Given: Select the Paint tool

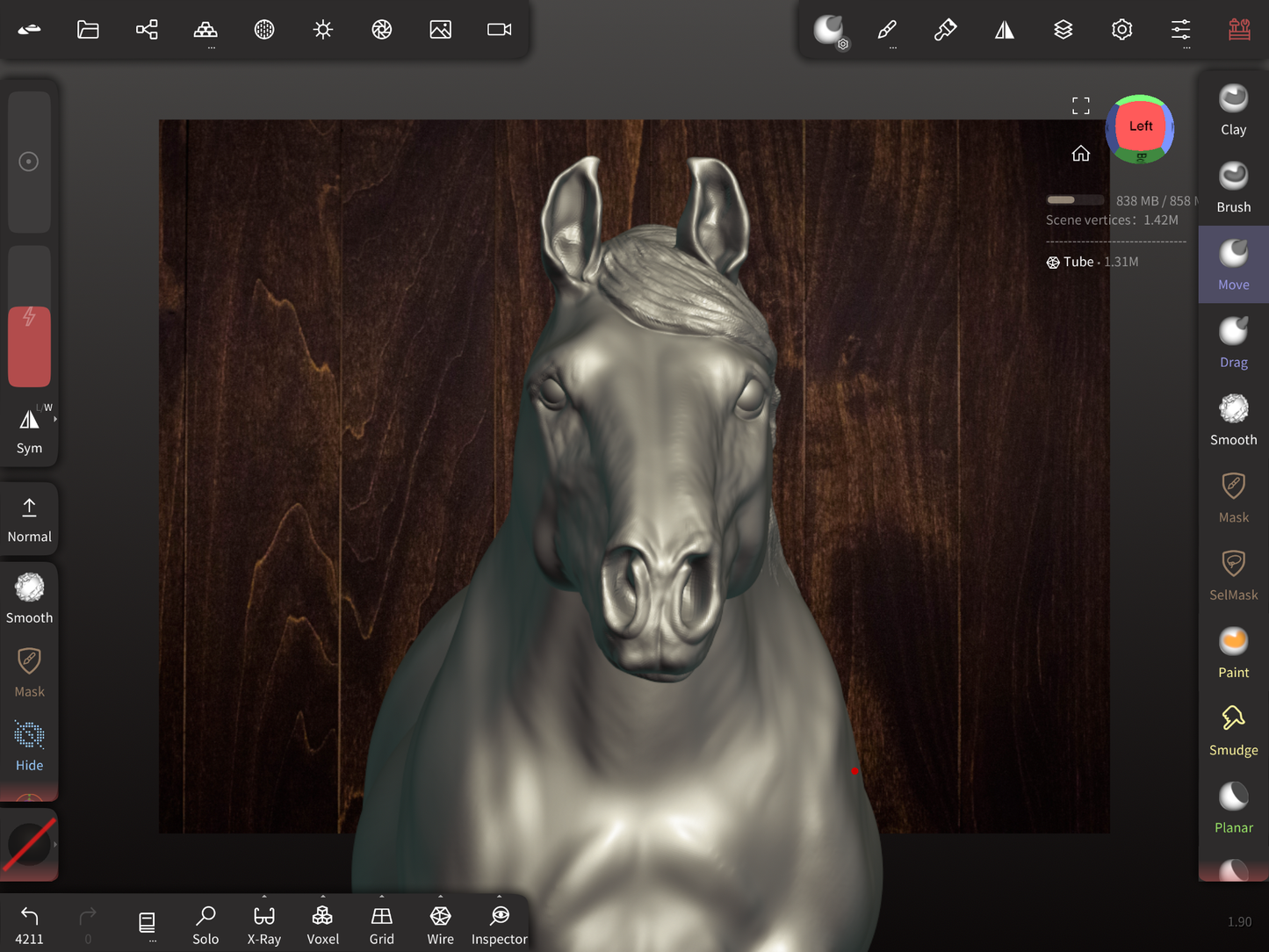Looking at the screenshot, I should click(1233, 653).
